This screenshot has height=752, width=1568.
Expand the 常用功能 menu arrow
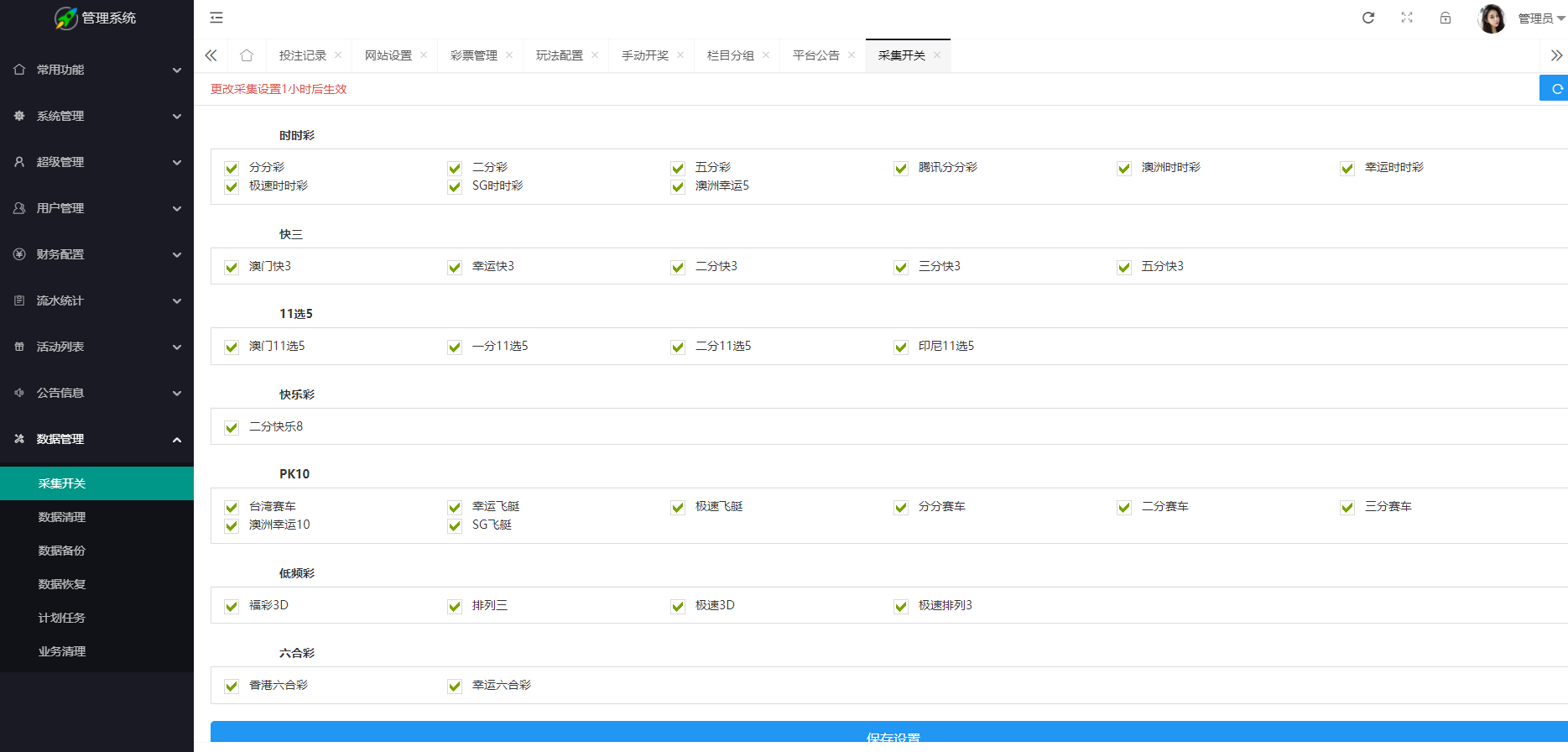[177, 70]
